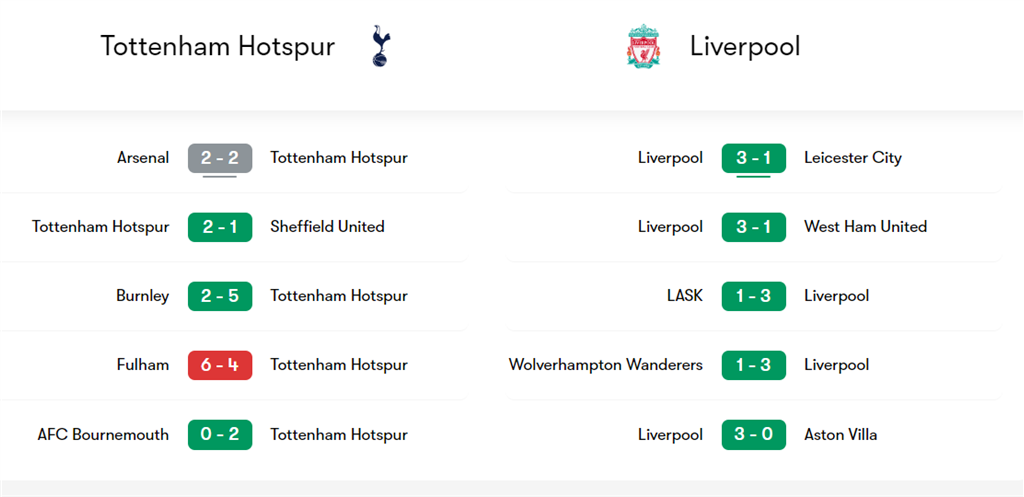Open the Arsenal 2 - 2 score badge
This screenshot has width=1024, height=497.
[x=220, y=158]
